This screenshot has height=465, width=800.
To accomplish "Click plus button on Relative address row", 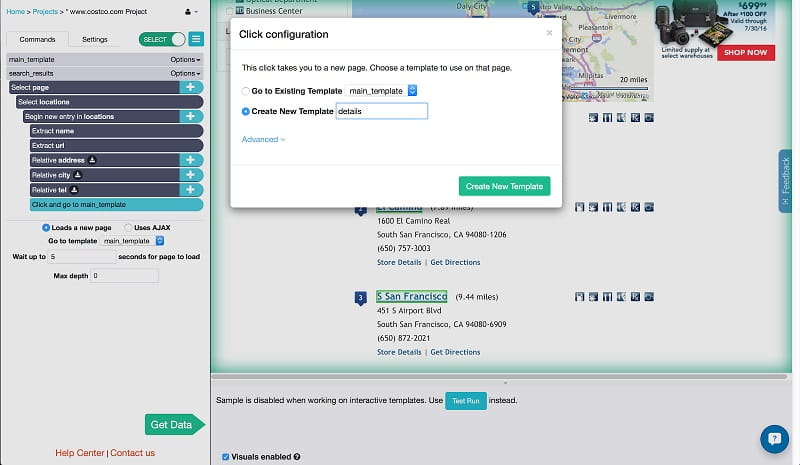I will coord(191,160).
